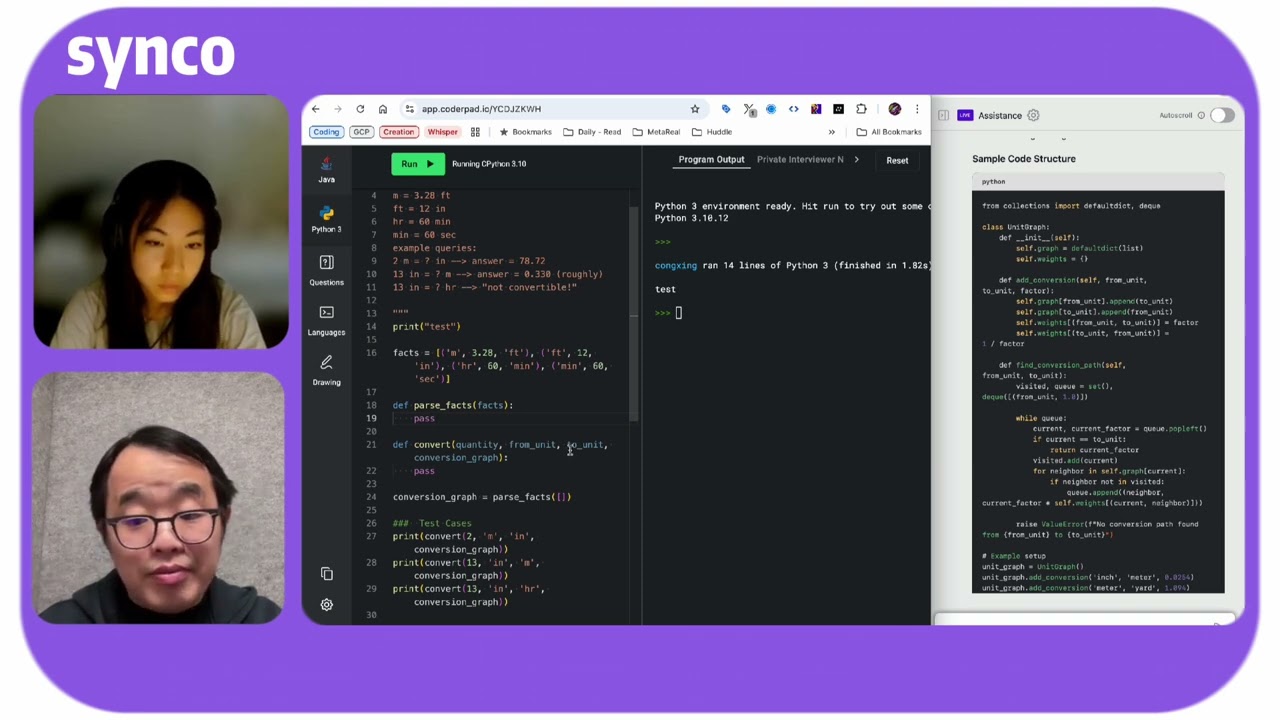Run the code with the Run button
This screenshot has height=720, width=1280.
(418, 164)
